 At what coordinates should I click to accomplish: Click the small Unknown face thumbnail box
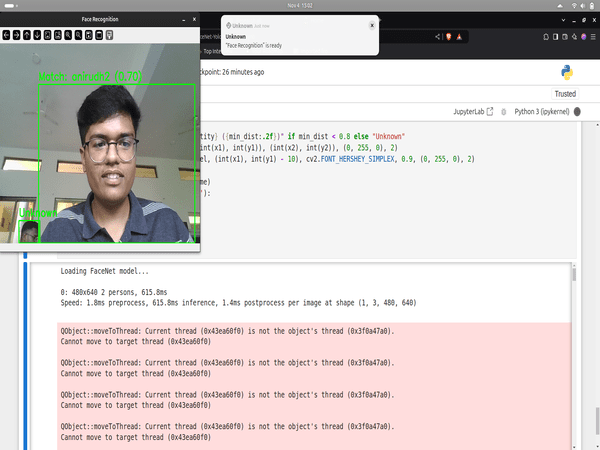pyautogui.click(x=29, y=232)
